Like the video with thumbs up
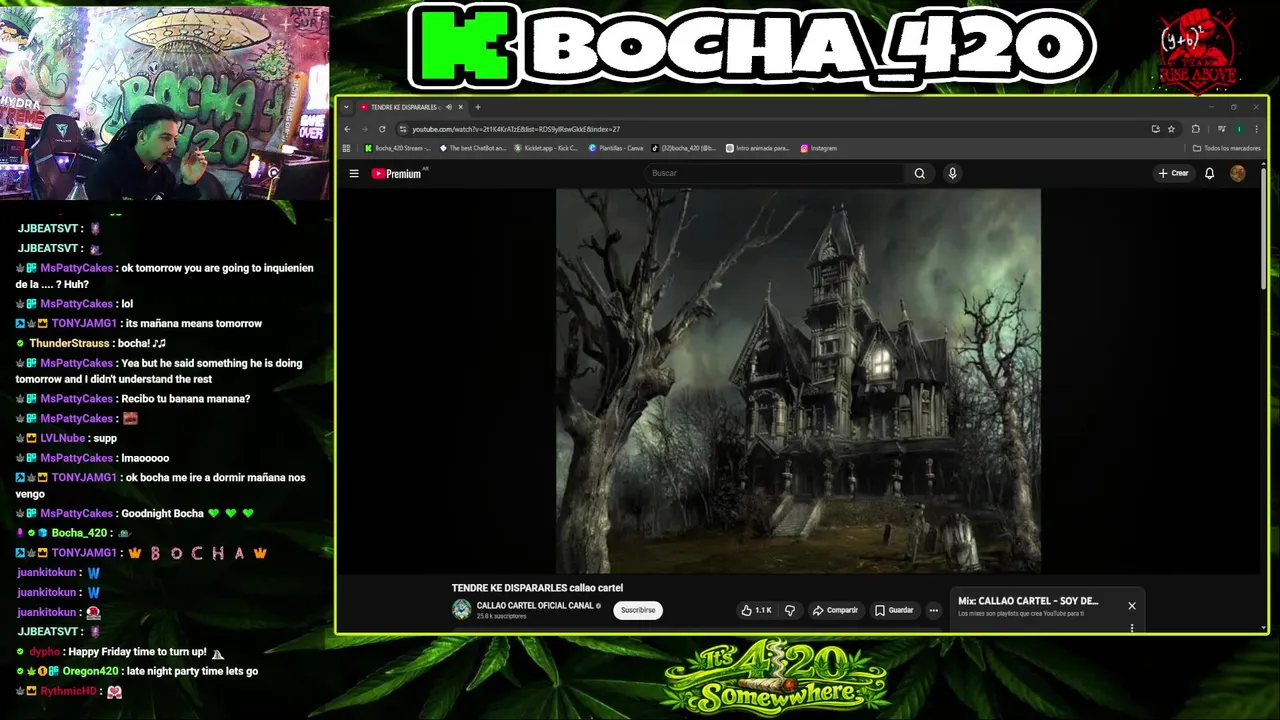The width and height of the screenshot is (1280, 720). coord(756,610)
